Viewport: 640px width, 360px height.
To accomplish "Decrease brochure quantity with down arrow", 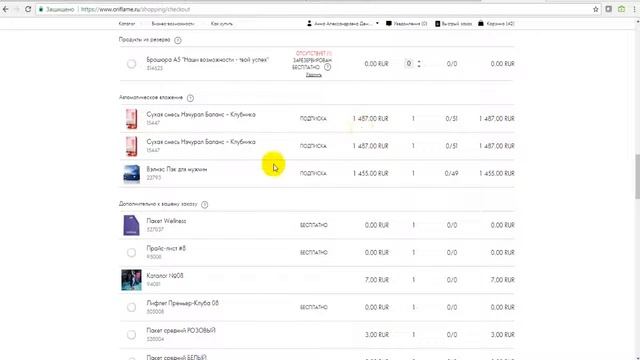I will click(419, 66).
